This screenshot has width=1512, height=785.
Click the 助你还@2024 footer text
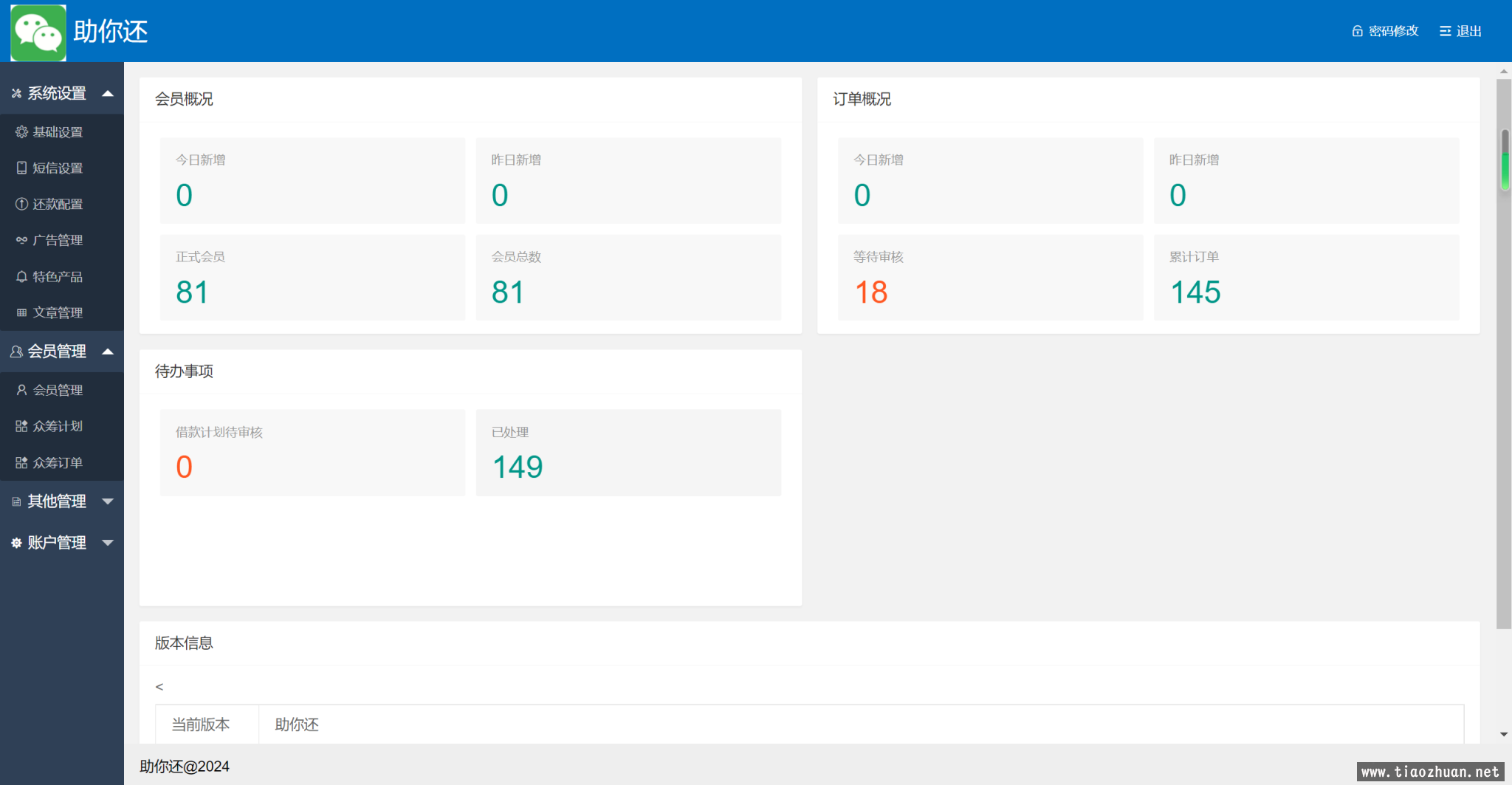[185, 767]
